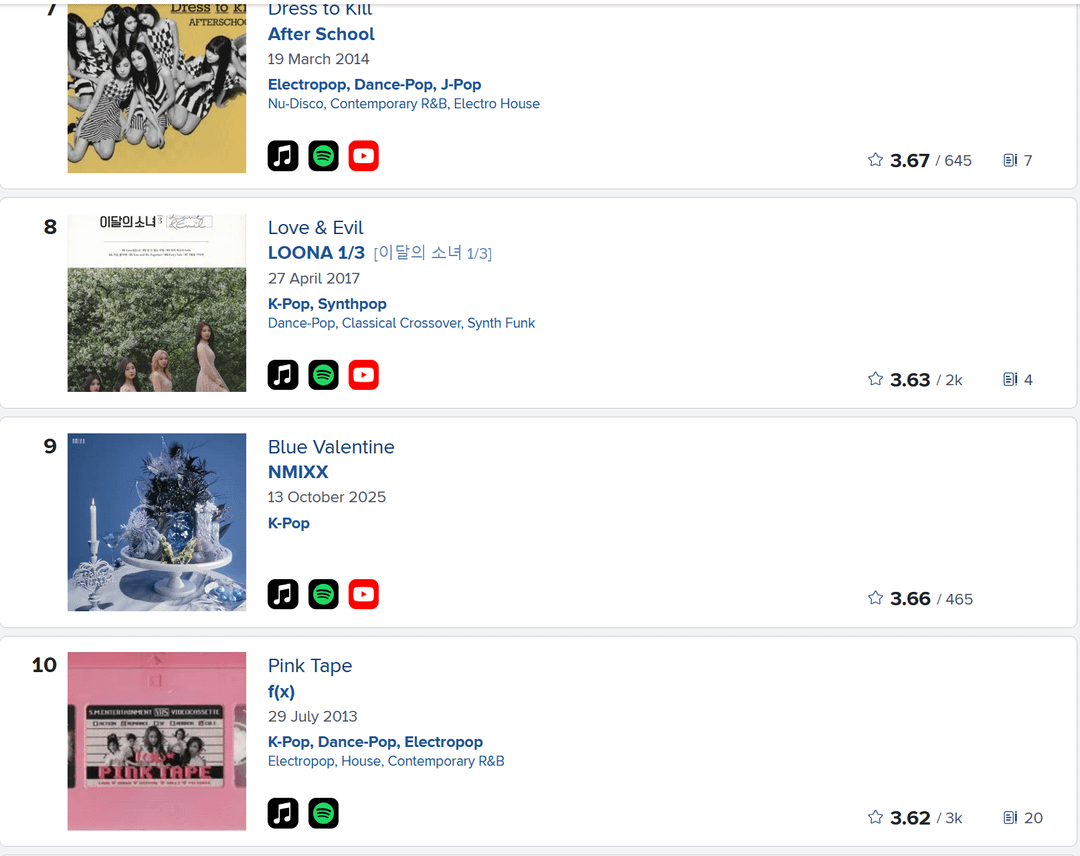Click the star rating icon for Blue Valentine
This screenshot has width=1080, height=856.
pos(875,598)
